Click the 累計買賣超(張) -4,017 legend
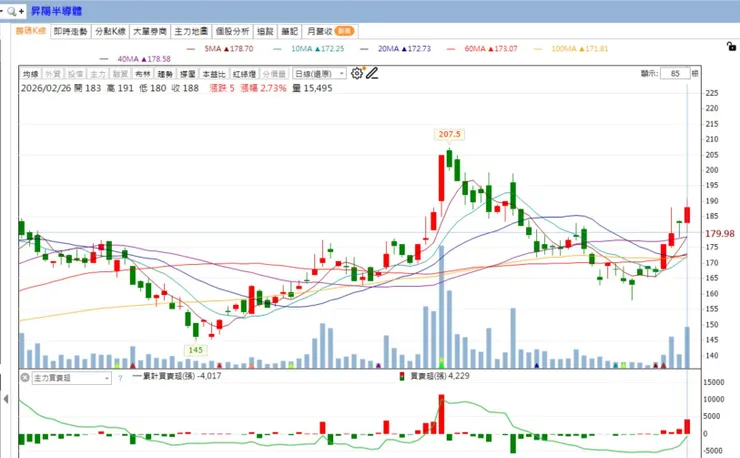Screen dimensions: 740x458 tap(177, 376)
